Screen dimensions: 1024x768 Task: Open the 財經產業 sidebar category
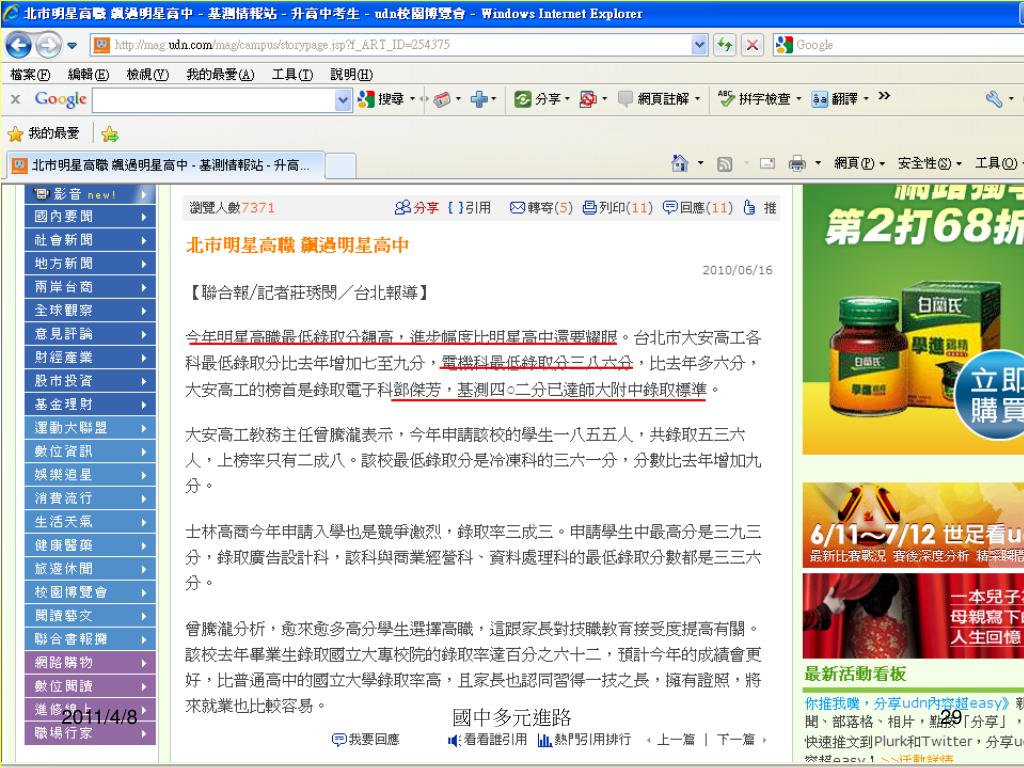click(90, 358)
